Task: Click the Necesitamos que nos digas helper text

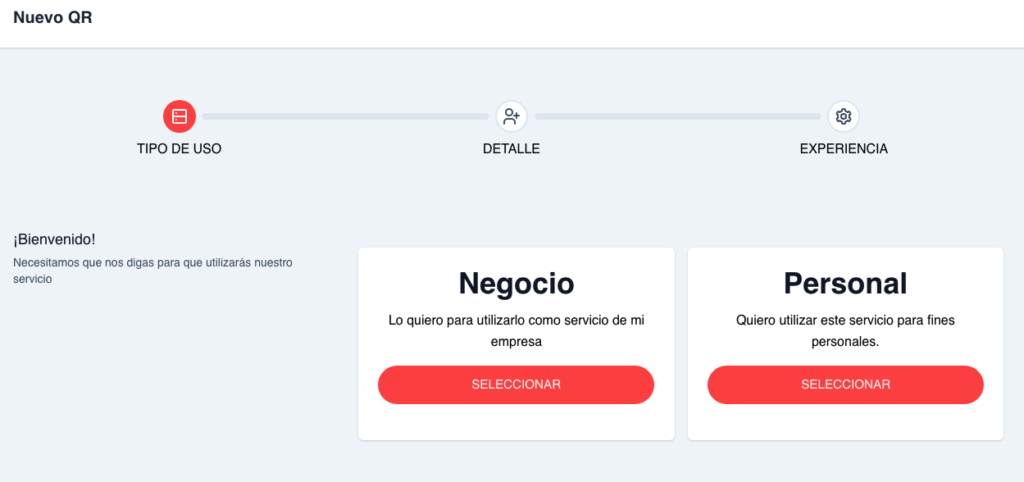Action: pyautogui.click(x=153, y=270)
